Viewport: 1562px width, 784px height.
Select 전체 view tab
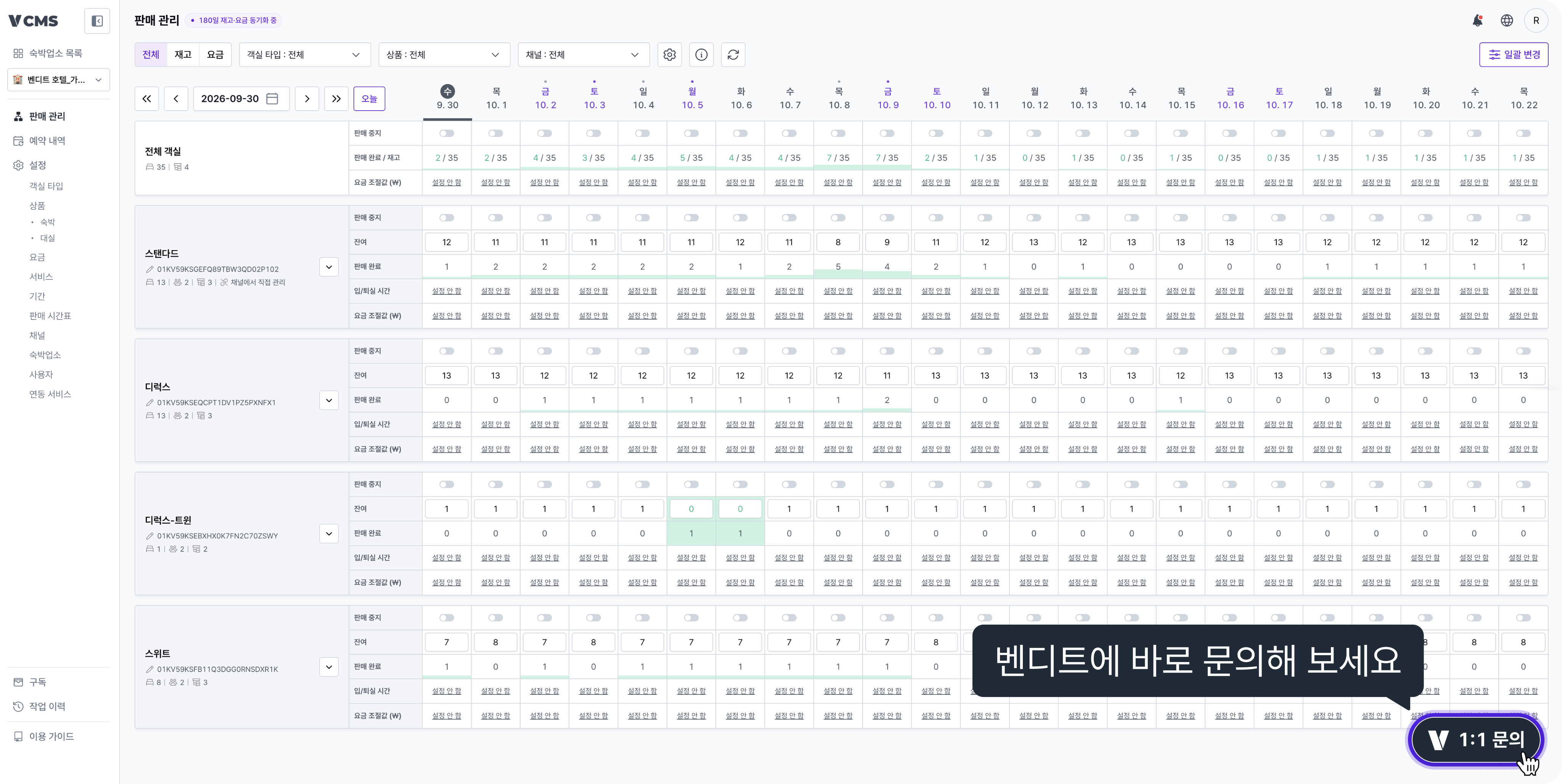coord(151,55)
